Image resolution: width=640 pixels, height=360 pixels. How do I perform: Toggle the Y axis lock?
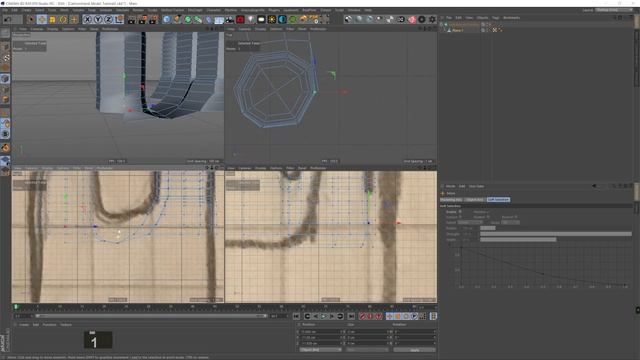pos(98,19)
